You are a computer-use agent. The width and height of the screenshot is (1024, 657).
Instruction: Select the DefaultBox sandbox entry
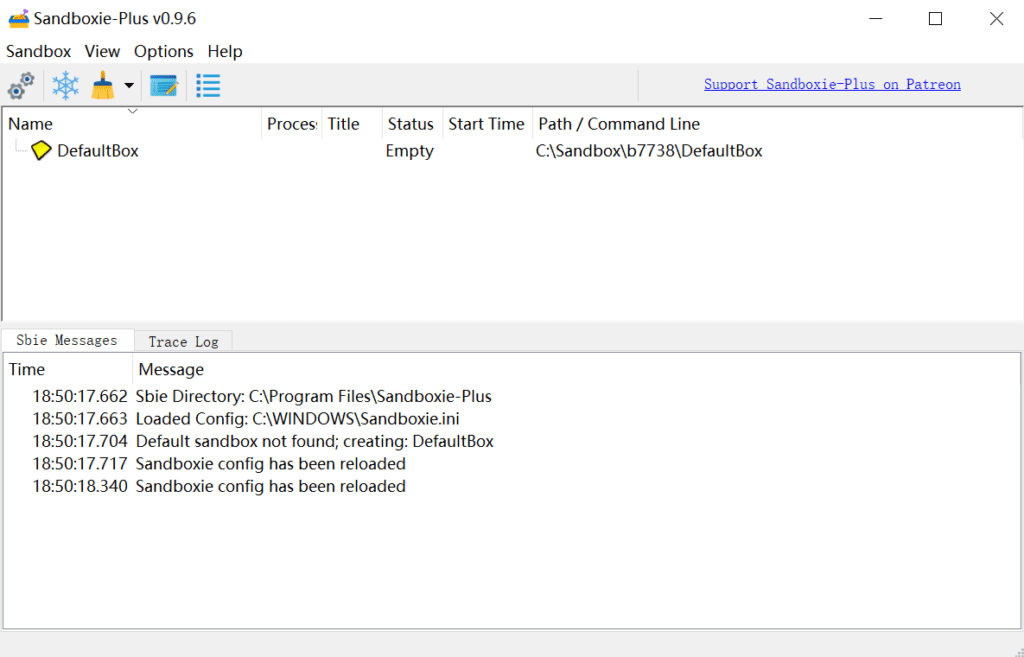pyautogui.click(x=97, y=151)
